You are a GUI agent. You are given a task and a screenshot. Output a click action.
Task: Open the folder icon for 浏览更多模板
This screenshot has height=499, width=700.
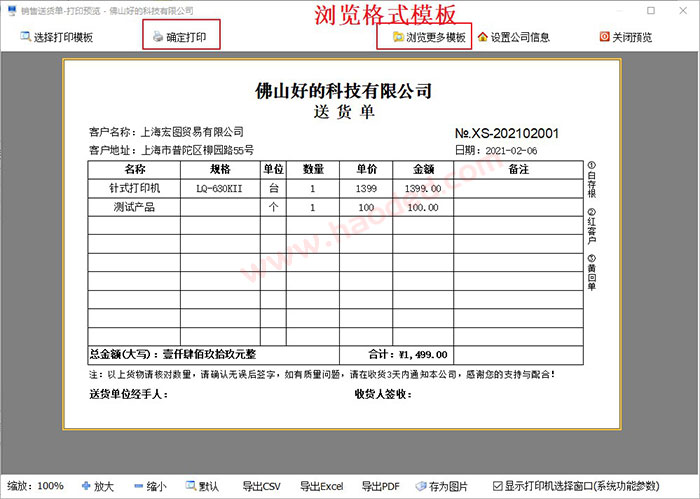point(398,37)
